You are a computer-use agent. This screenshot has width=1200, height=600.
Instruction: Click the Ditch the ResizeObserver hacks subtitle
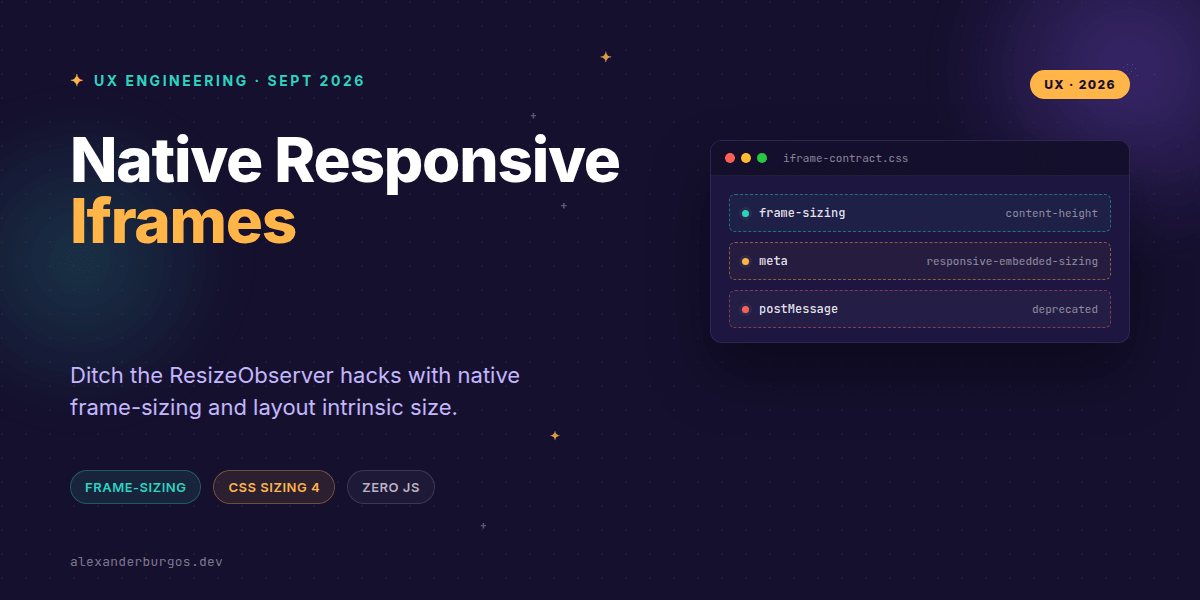(x=295, y=392)
